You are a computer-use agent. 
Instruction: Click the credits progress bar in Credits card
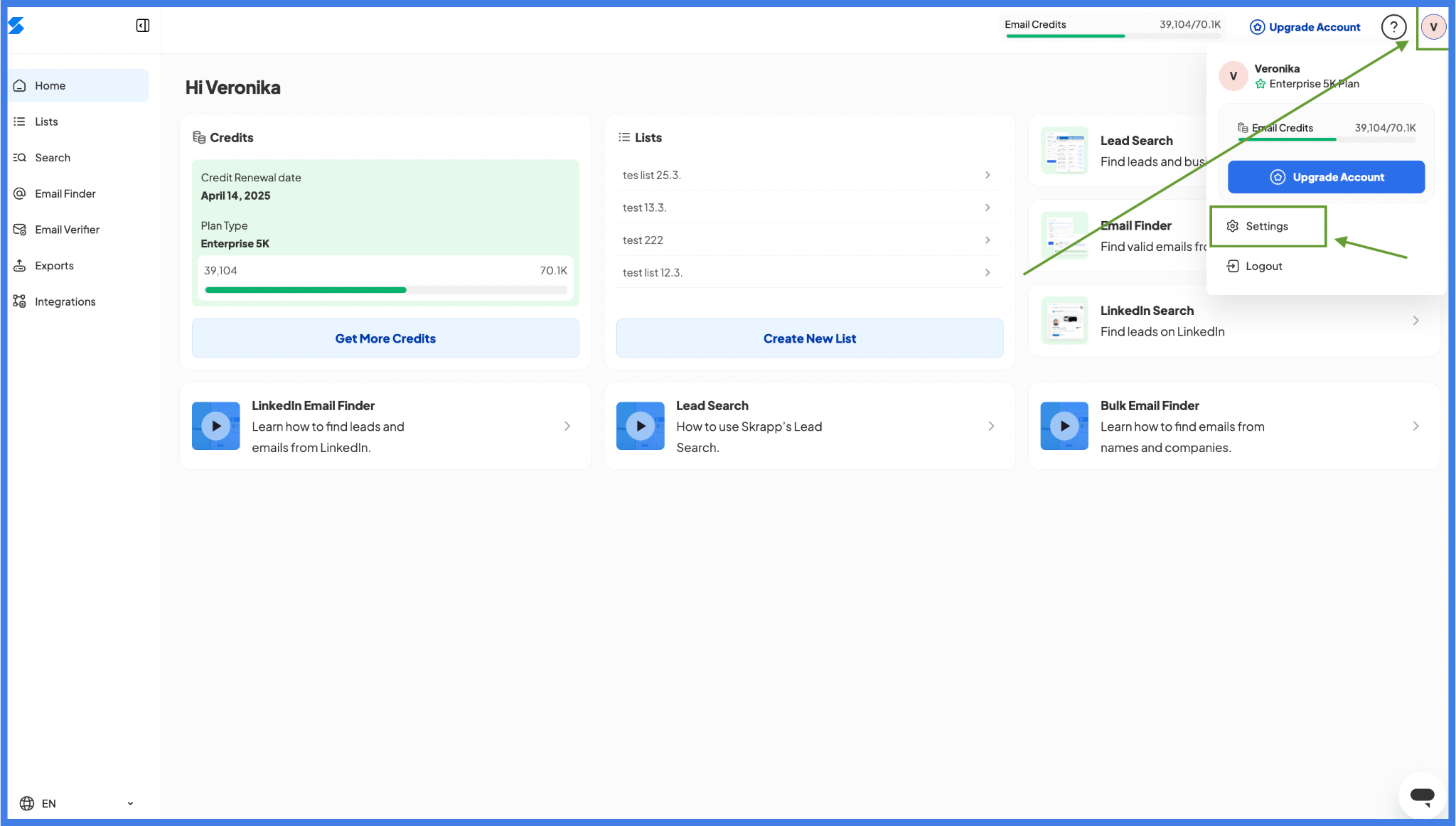click(386, 290)
